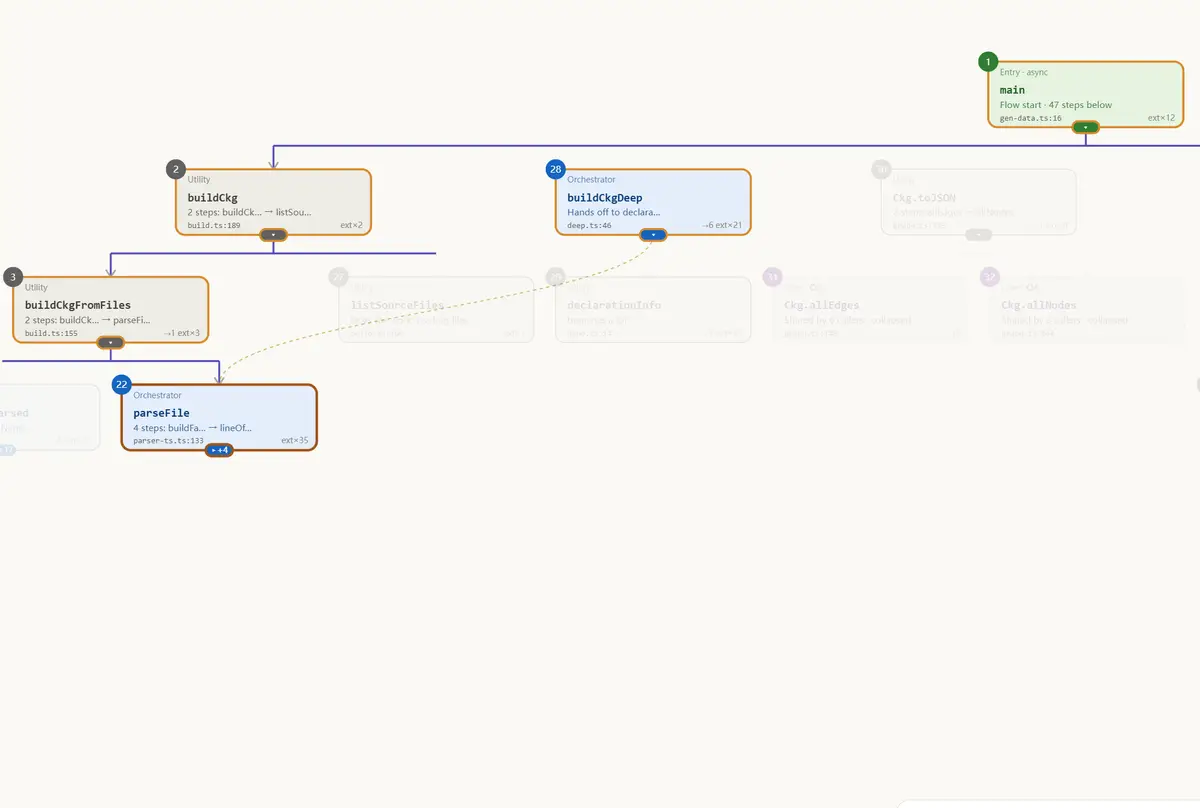Screen dimensions: 1200x808
Task: Click the 'Entry · async' label
Action: 1024,72
